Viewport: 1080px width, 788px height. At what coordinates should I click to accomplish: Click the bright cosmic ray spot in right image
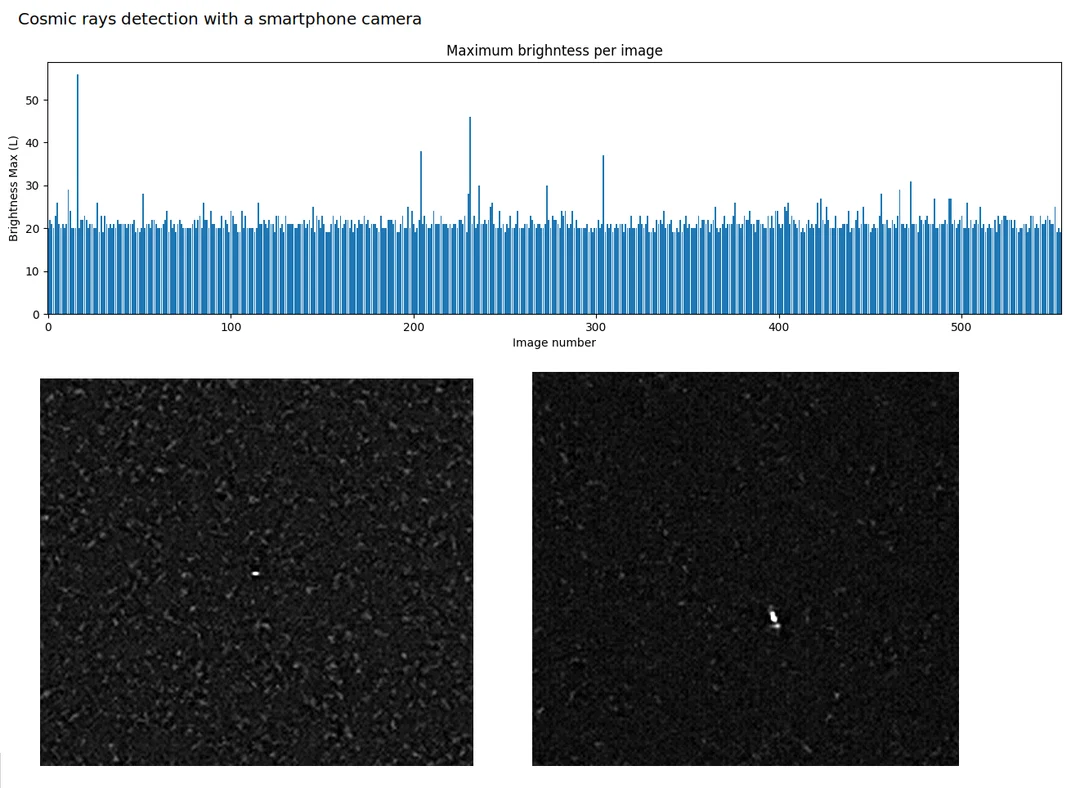(x=773, y=617)
